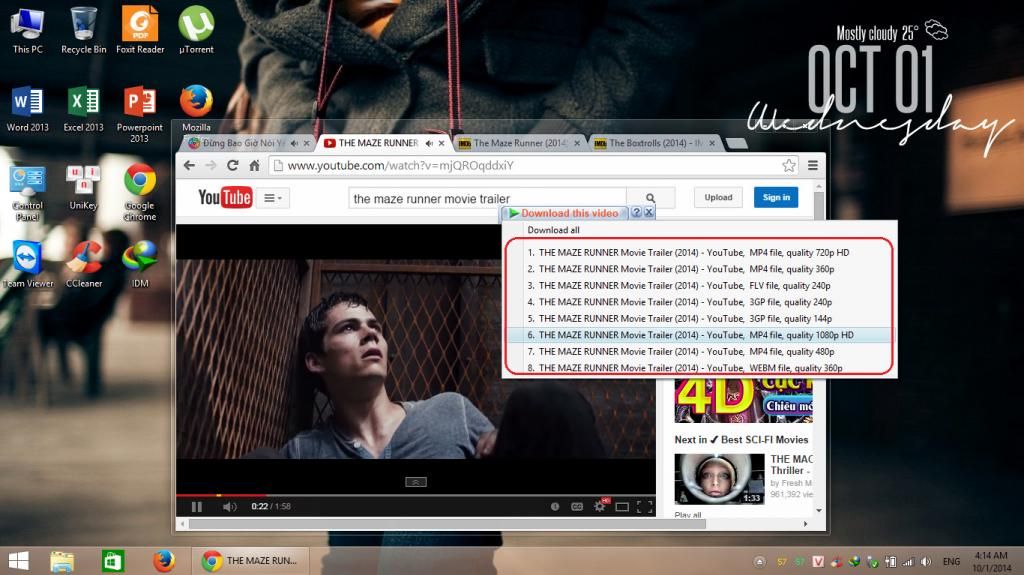Launch Mozilla Firefox desktop icon
1024x575 pixels.
tap(196, 108)
